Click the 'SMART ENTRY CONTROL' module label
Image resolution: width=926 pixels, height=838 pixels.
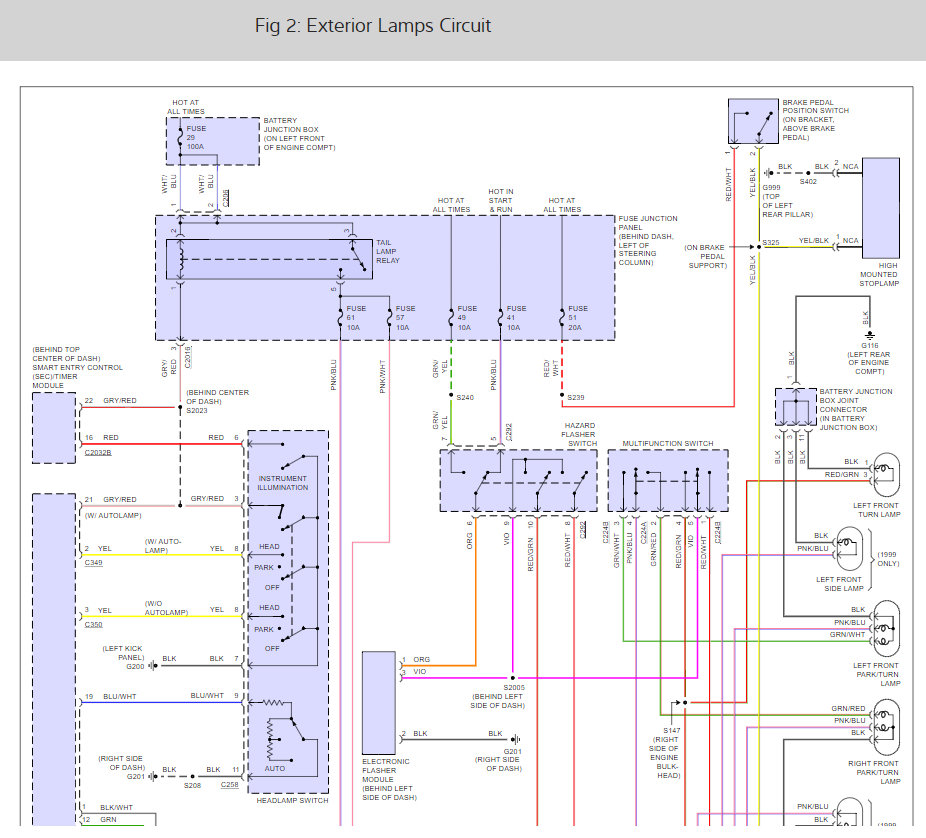tap(77, 367)
